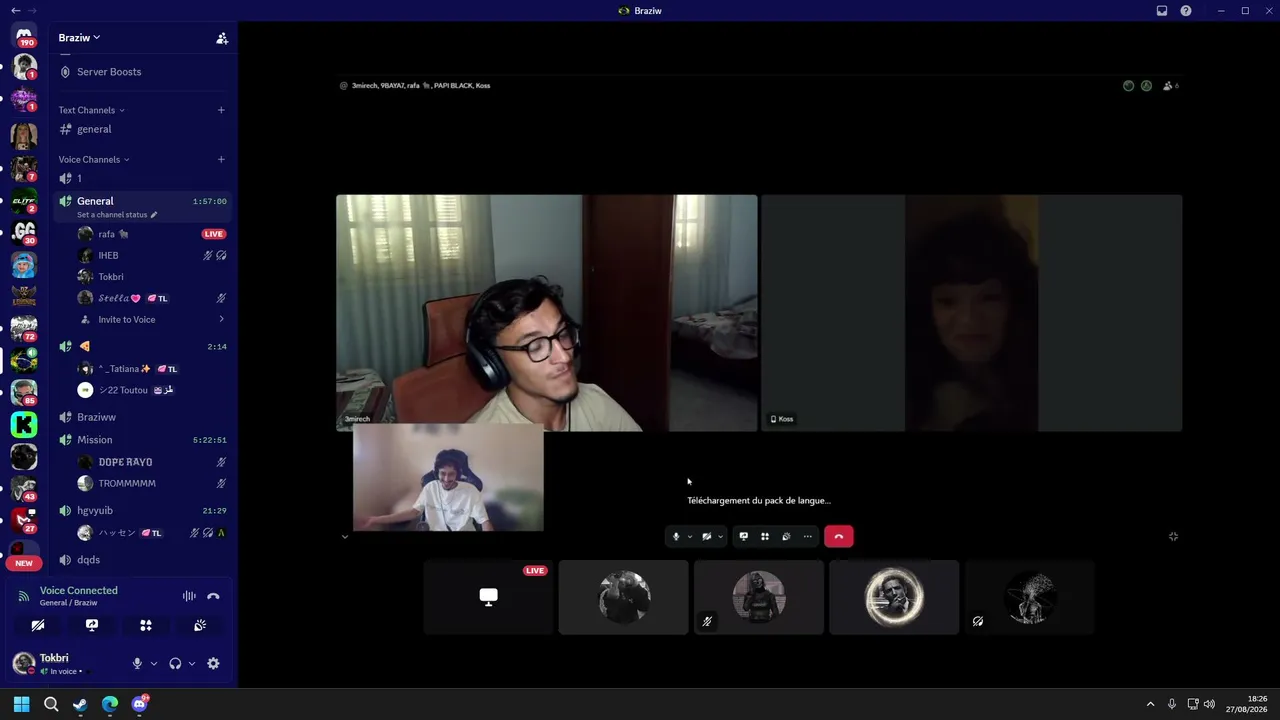The height and width of the screenshot is (720, 1280).
Task: Mute microphone in call control bar
Action: 676,537
